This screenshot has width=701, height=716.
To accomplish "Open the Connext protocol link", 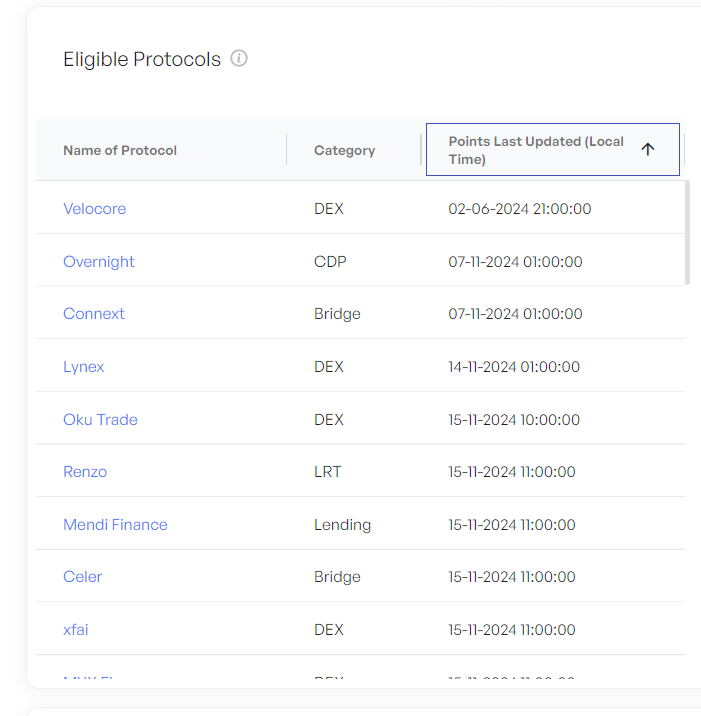I will (x=94, y=314).
